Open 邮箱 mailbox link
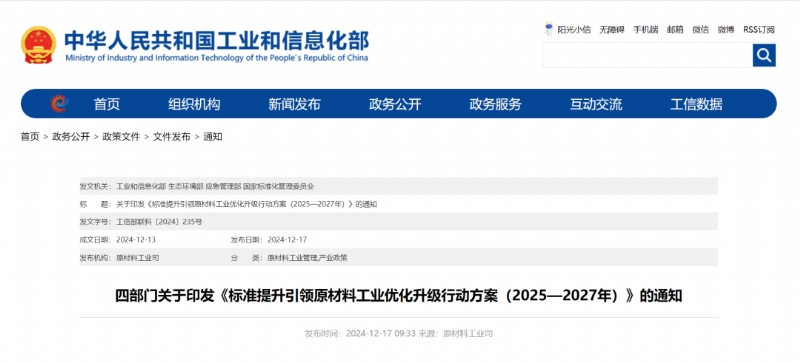This screenshot has height=362, width=800. [x=675, y=30]
